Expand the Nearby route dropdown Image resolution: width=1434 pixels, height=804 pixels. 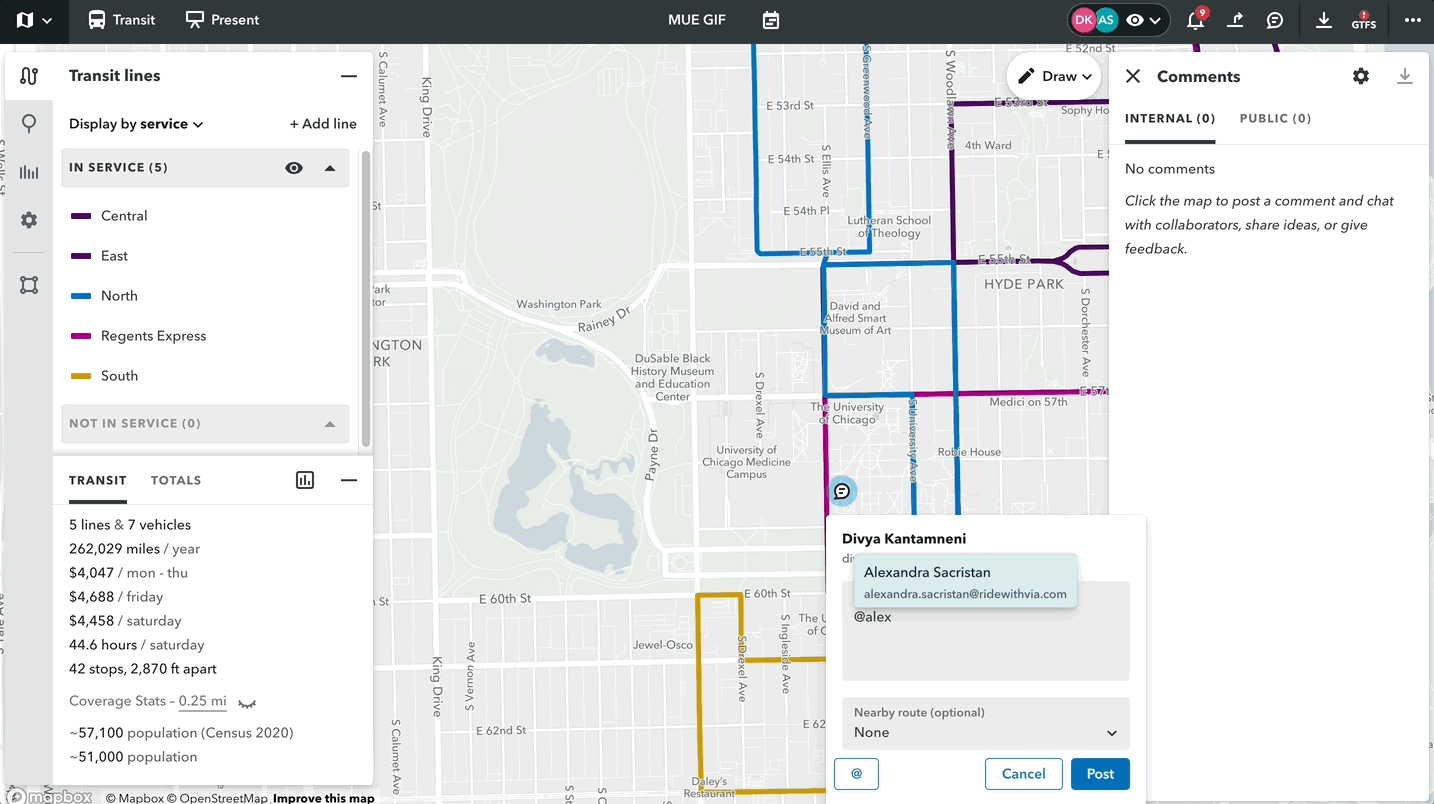point(985,723)
